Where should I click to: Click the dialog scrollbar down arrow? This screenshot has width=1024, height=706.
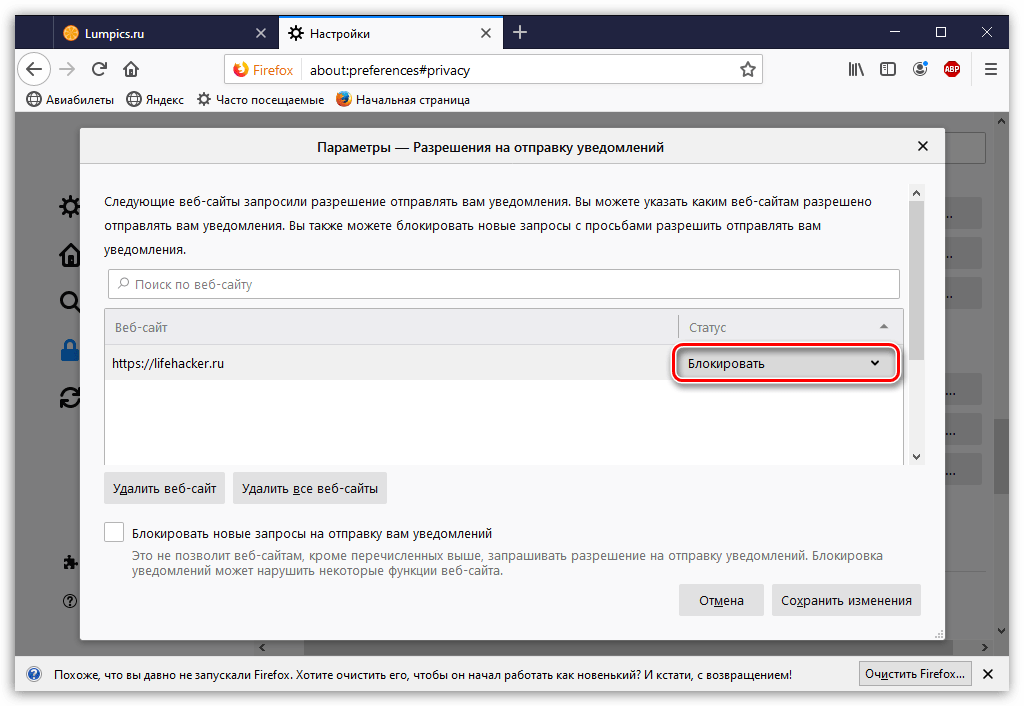click(916, 457)
